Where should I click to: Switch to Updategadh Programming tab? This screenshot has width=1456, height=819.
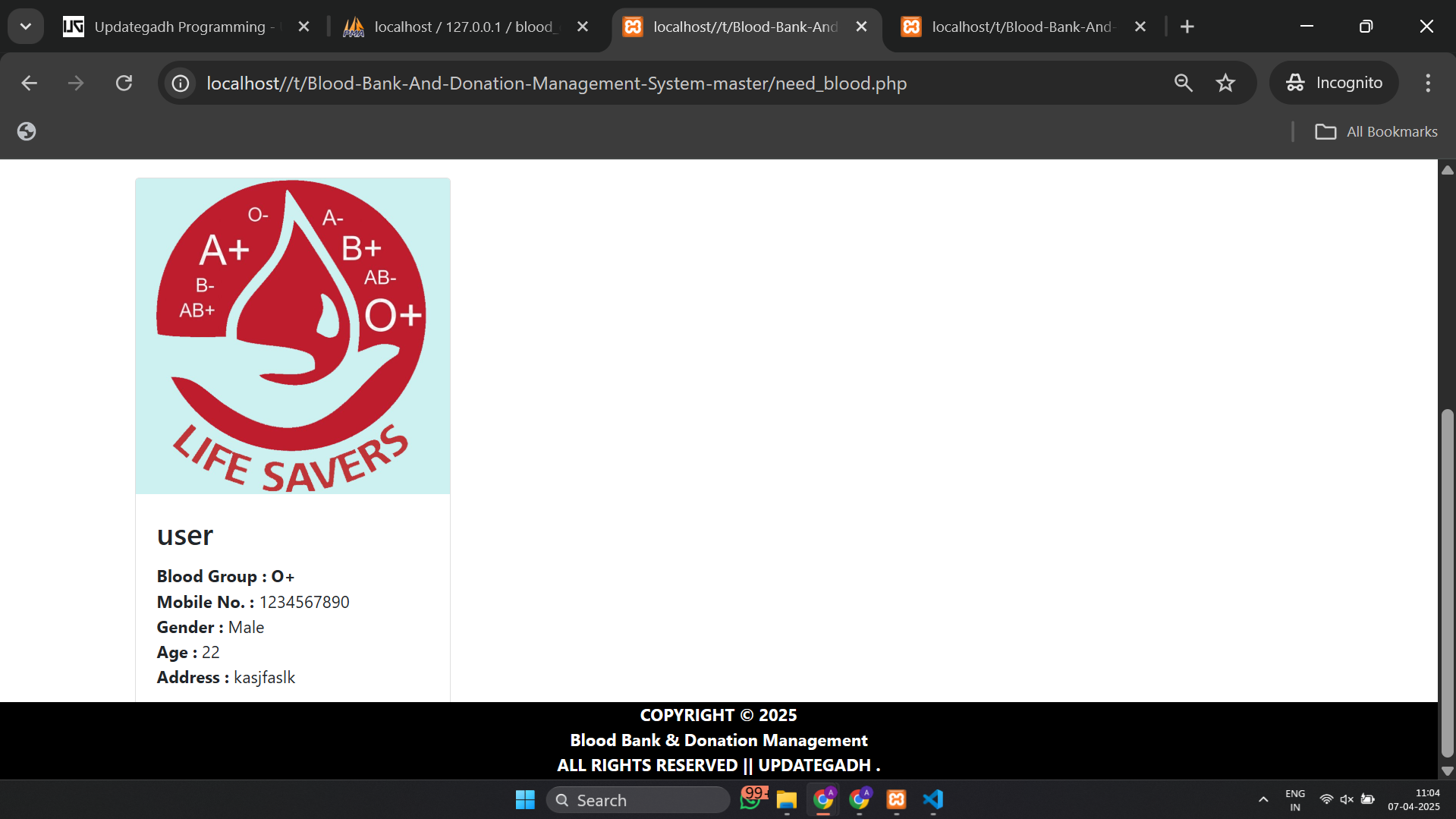[x=179, y=27]
